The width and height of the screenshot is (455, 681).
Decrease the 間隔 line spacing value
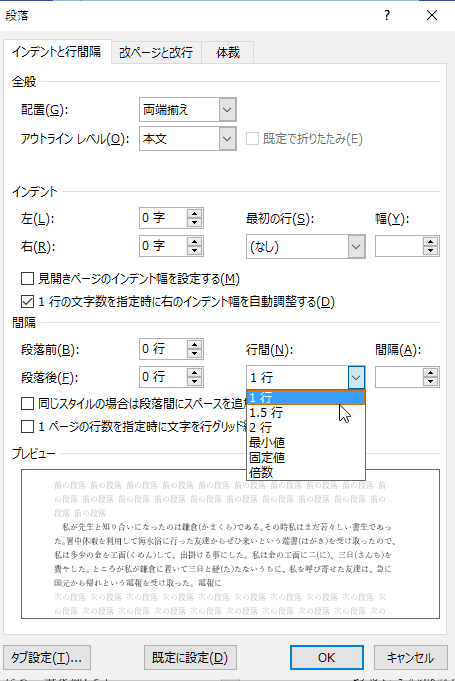pos(430,382)
